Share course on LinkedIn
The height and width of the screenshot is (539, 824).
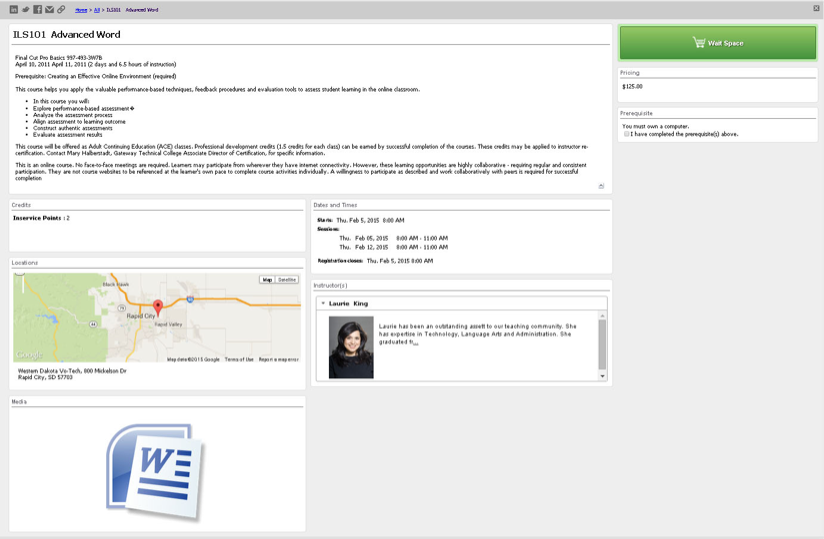pyautogui.click(x=13, y=9)
